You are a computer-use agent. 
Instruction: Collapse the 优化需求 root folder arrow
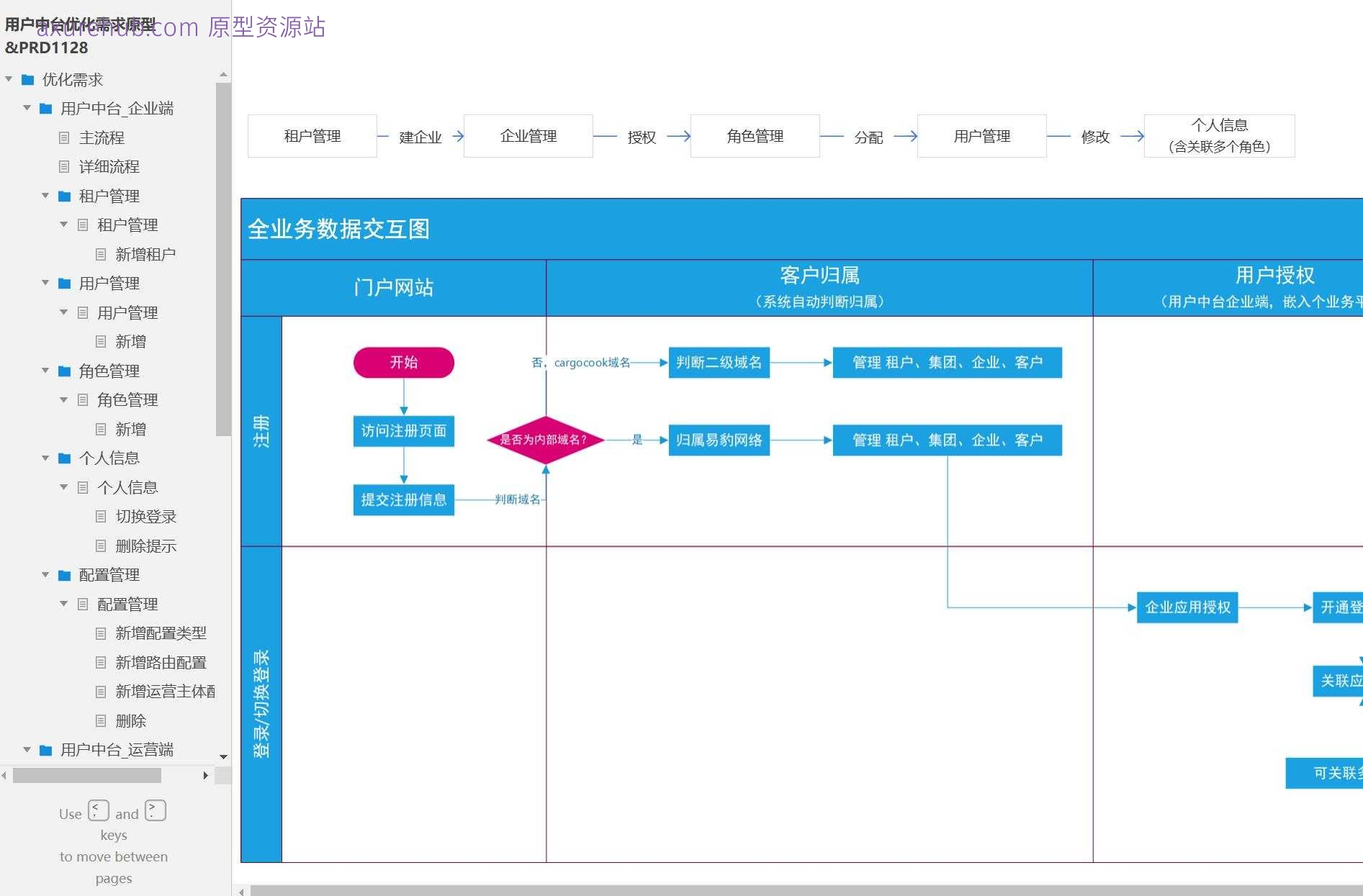(x=9, y=79)
